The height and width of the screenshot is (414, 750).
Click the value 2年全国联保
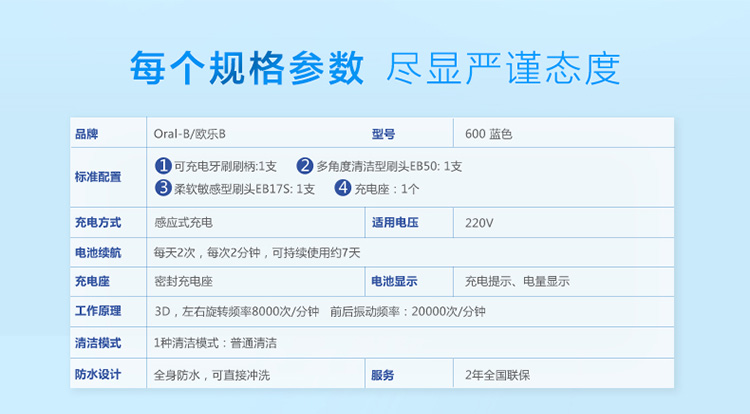[497, 375]
